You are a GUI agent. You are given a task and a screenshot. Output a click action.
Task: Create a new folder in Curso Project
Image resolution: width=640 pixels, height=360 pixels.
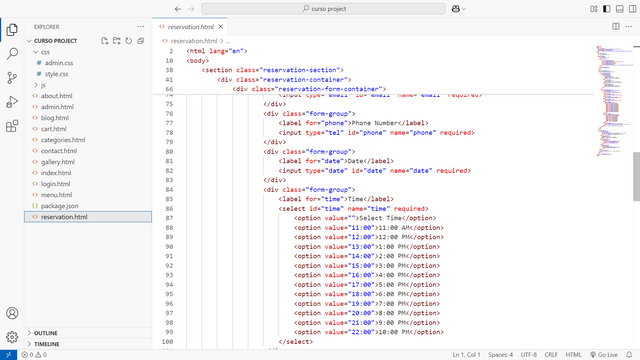117,41
